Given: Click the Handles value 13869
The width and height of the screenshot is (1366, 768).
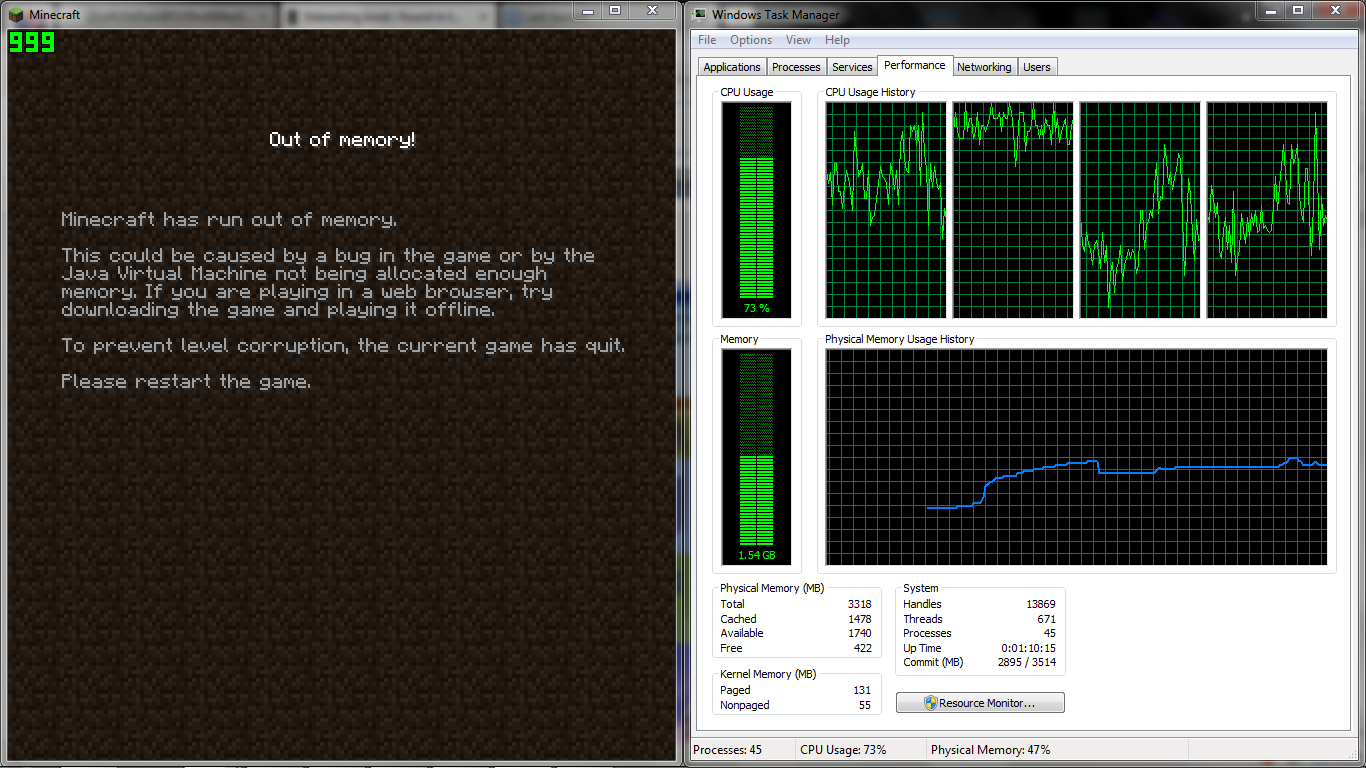Looking at the screenshot, I should click(1039, 604).
